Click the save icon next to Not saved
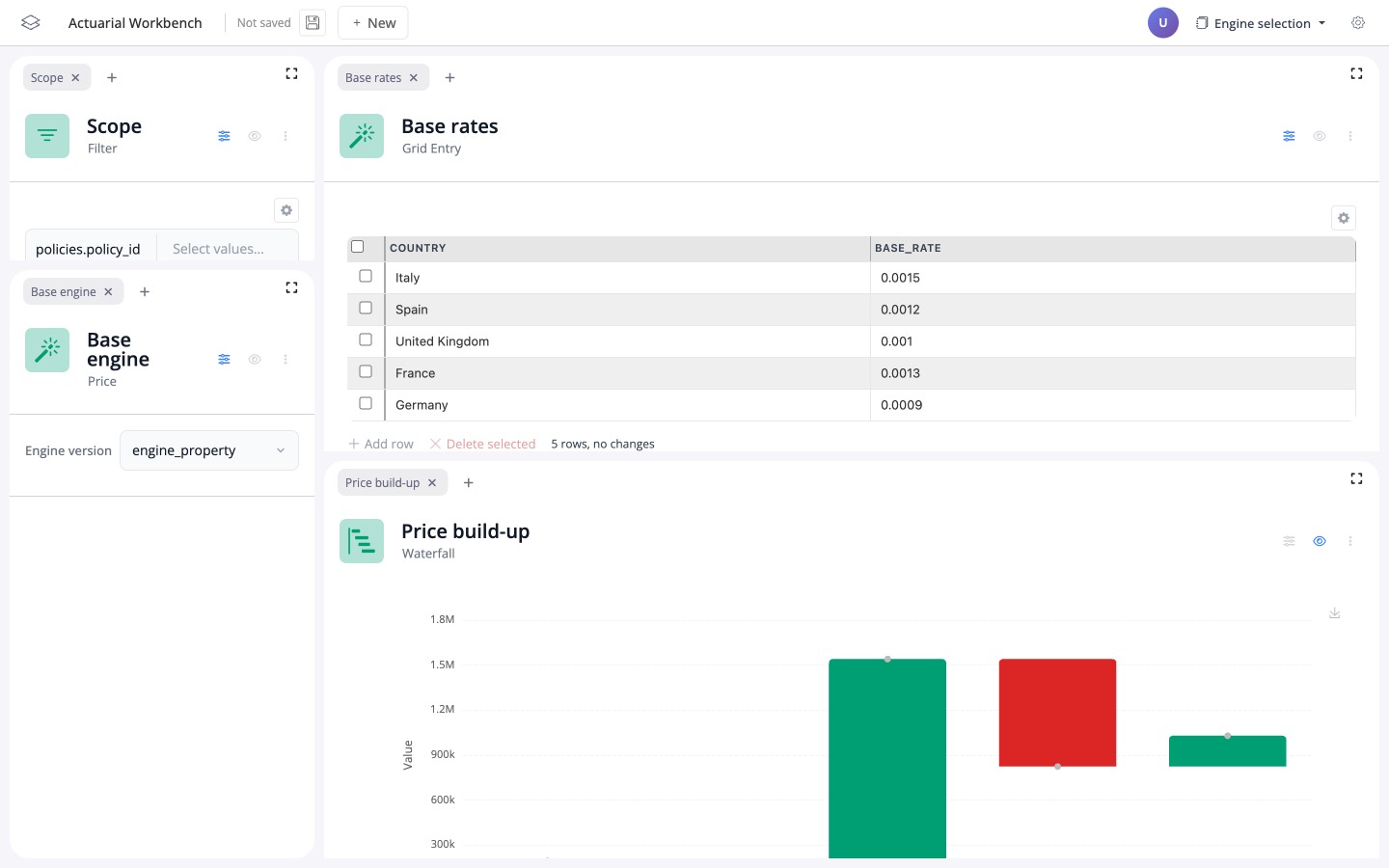The image size is (1389, 868). pyautogui.click(x=313, y=23)
